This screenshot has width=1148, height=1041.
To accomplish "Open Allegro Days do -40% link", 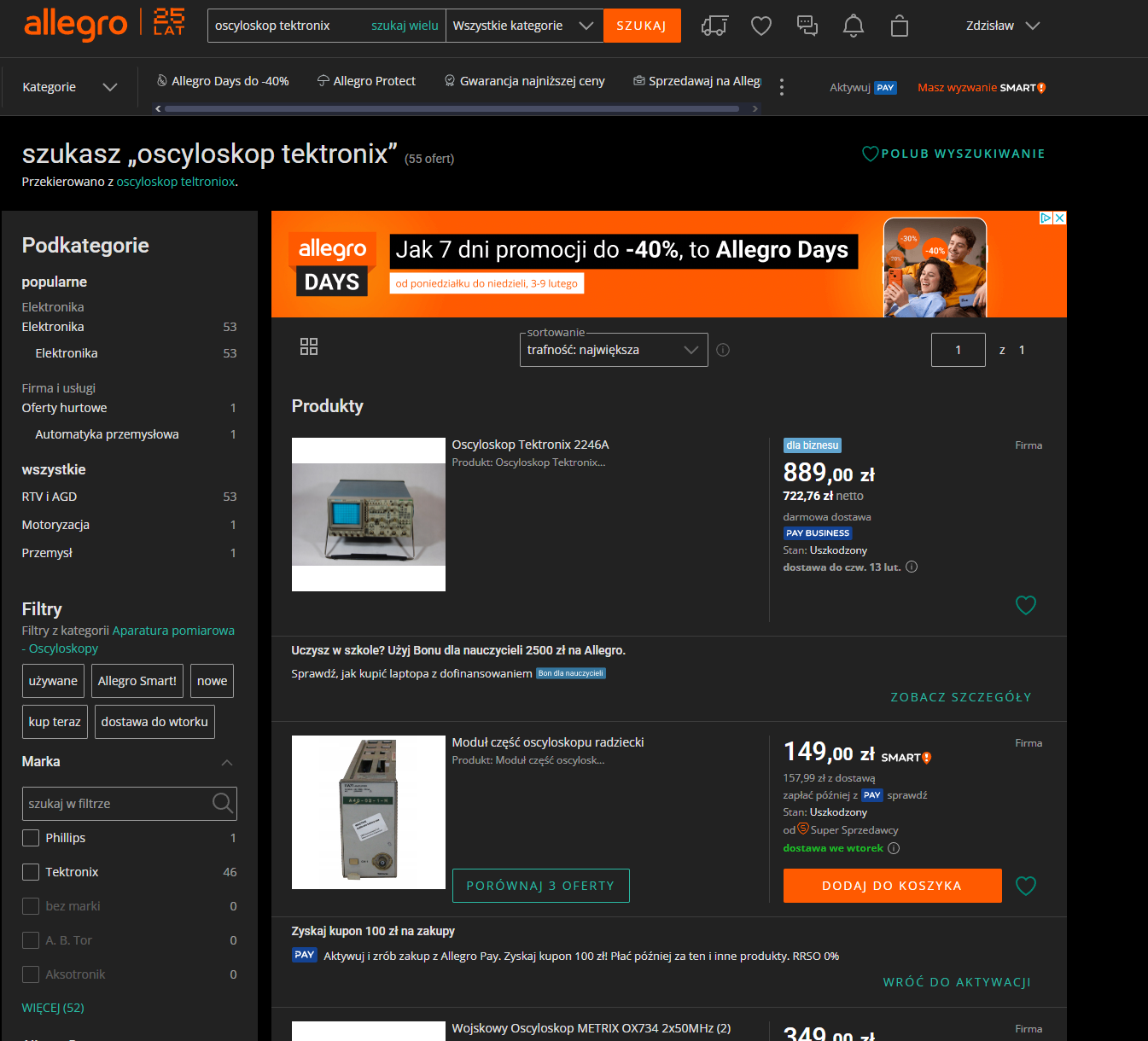I will (x=223, y=81).
